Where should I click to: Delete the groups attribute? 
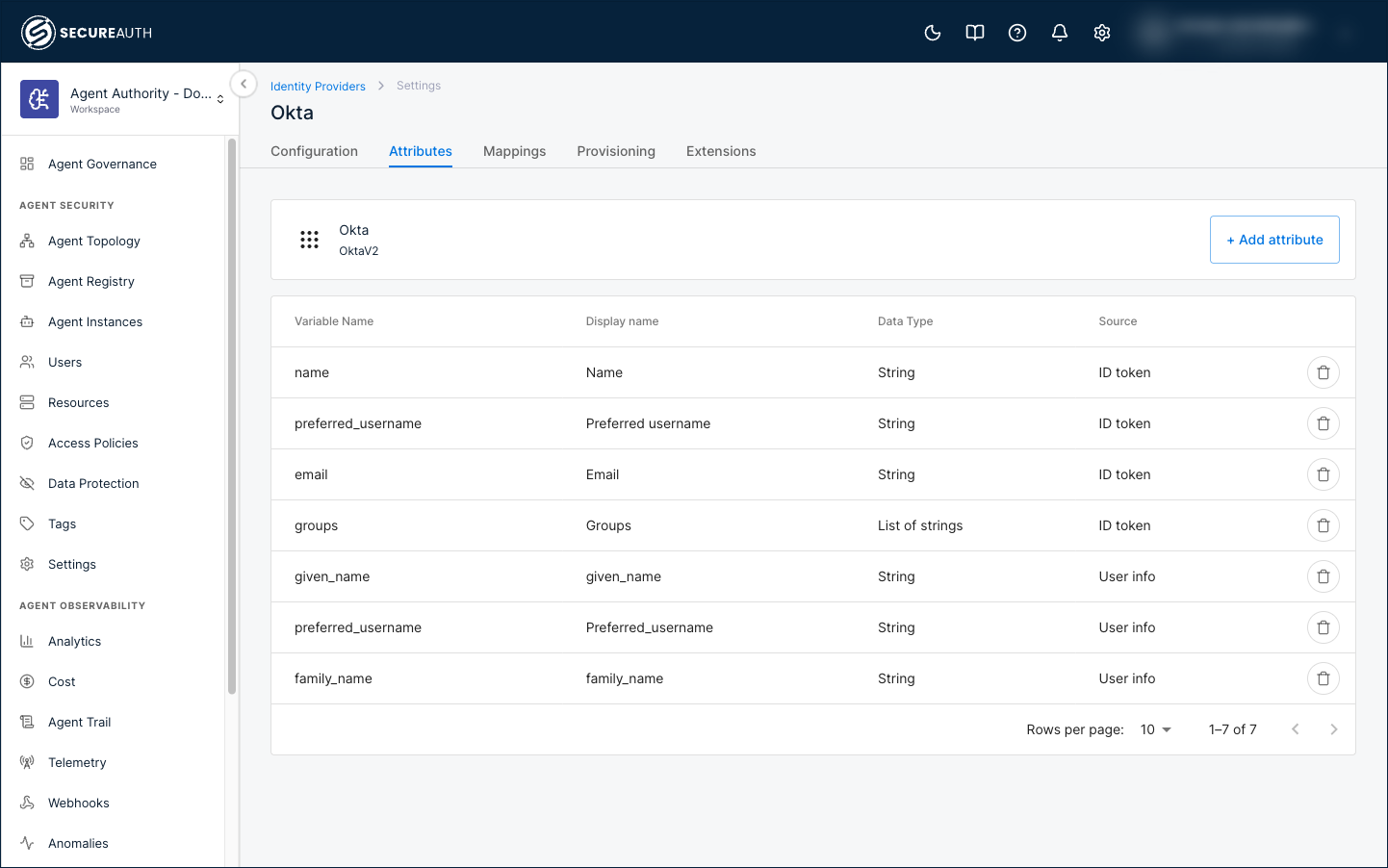(1324, 525)
